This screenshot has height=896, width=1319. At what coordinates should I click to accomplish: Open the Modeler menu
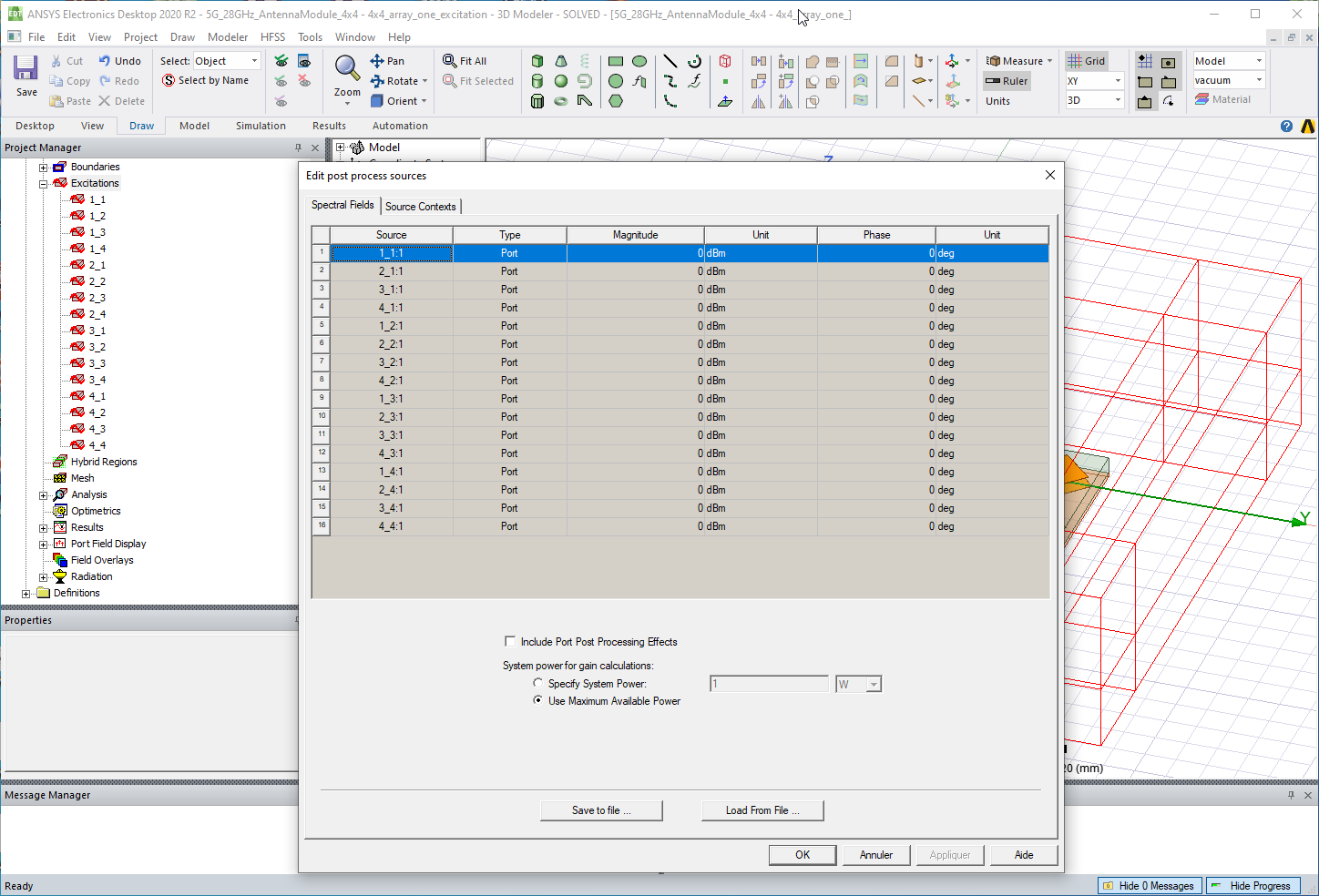click(228, 37)
